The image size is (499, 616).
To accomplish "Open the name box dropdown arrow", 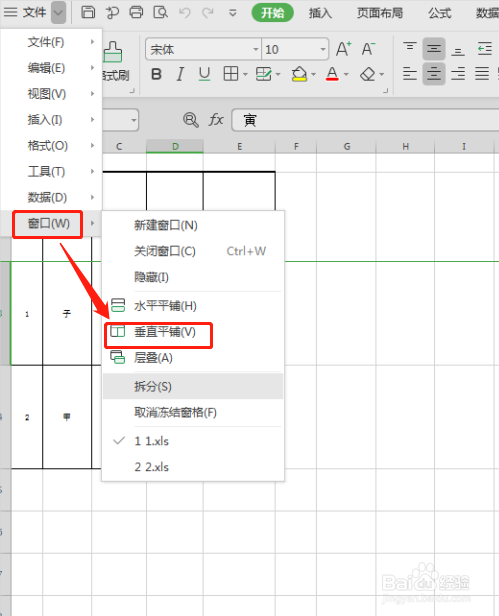I will tap(134, 120).
